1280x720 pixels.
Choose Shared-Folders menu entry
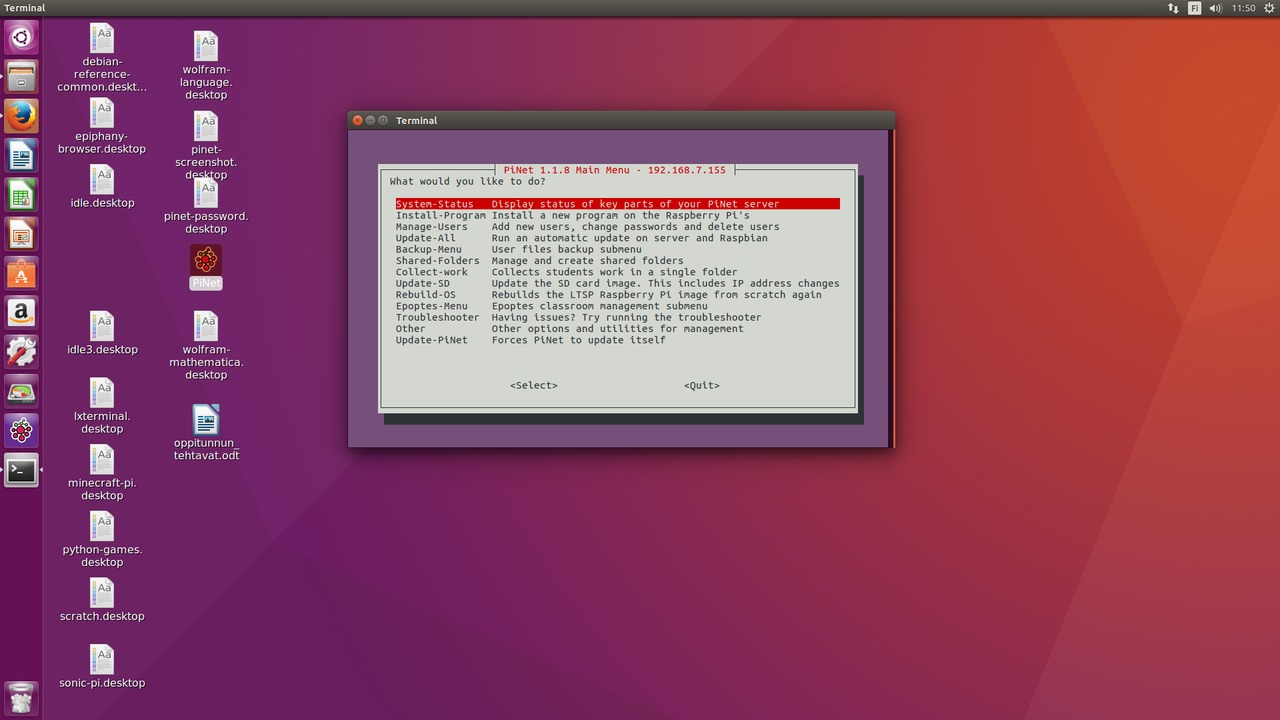click(617, 261)
